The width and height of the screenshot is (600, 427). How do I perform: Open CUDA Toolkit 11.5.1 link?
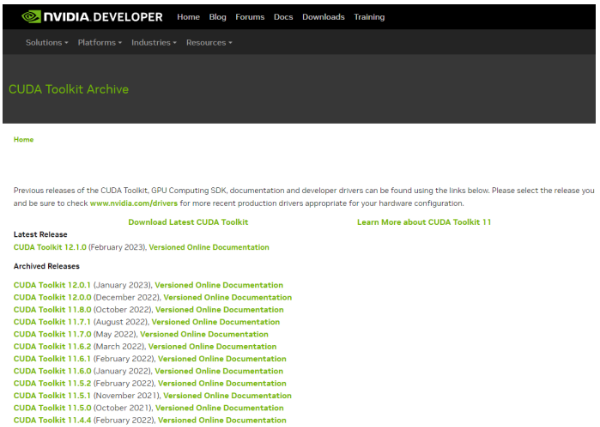(52, 395)
